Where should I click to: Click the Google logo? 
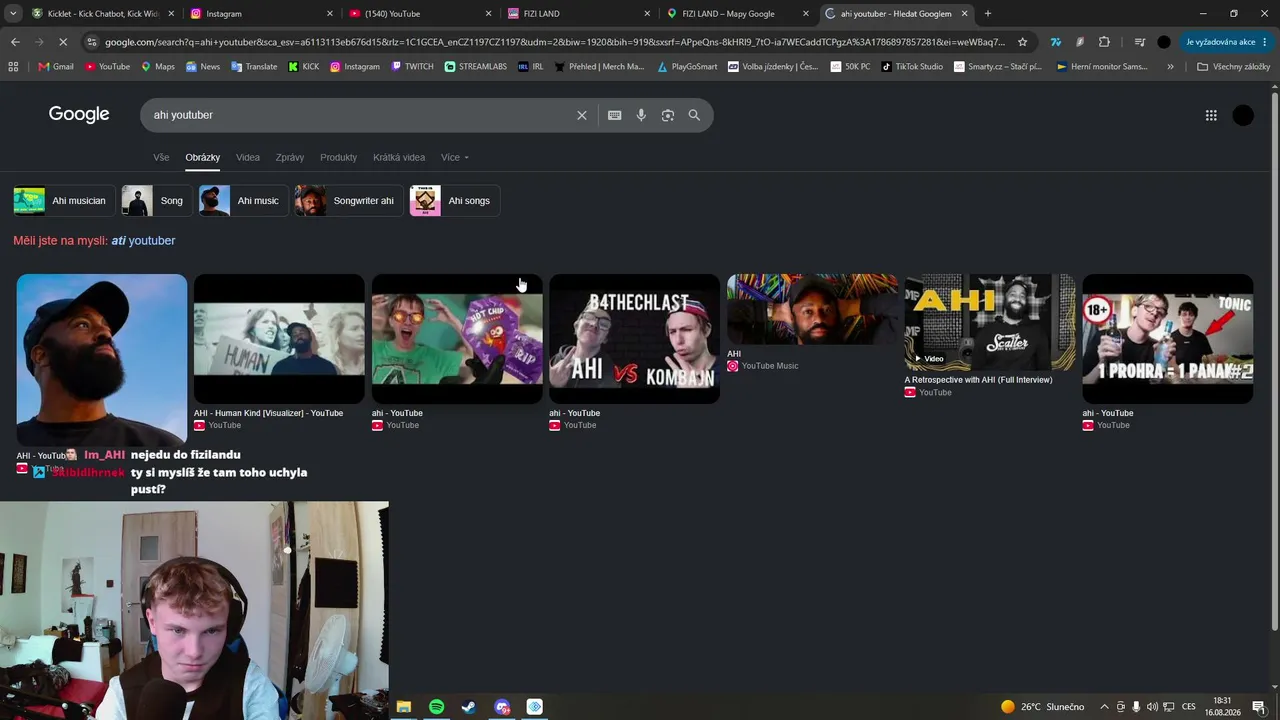pos(79,115)
